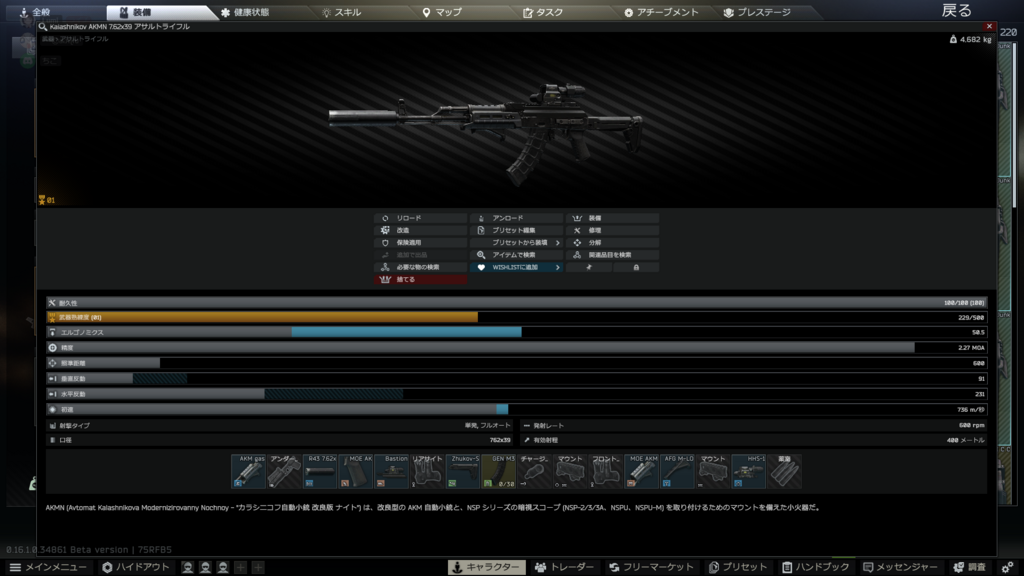Click the 4.682 kg weight indicator
The image size is (1024, 576).
[970, 40]
